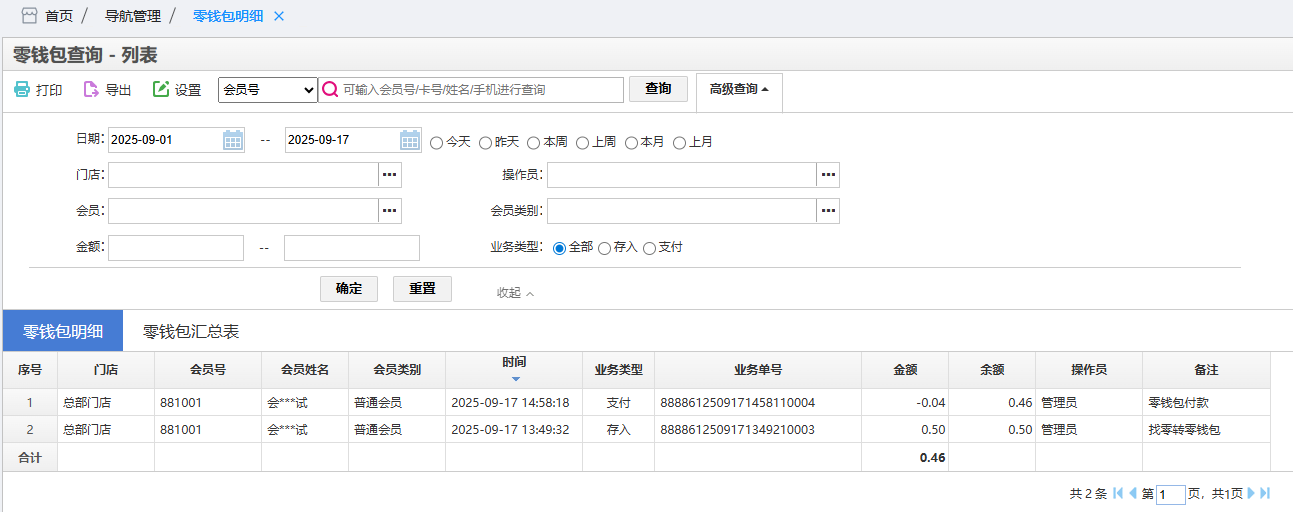Open the 会员号 search type dropdown
The height and width of the screenshot is (512, 1293).
click(x=267, y=90)
